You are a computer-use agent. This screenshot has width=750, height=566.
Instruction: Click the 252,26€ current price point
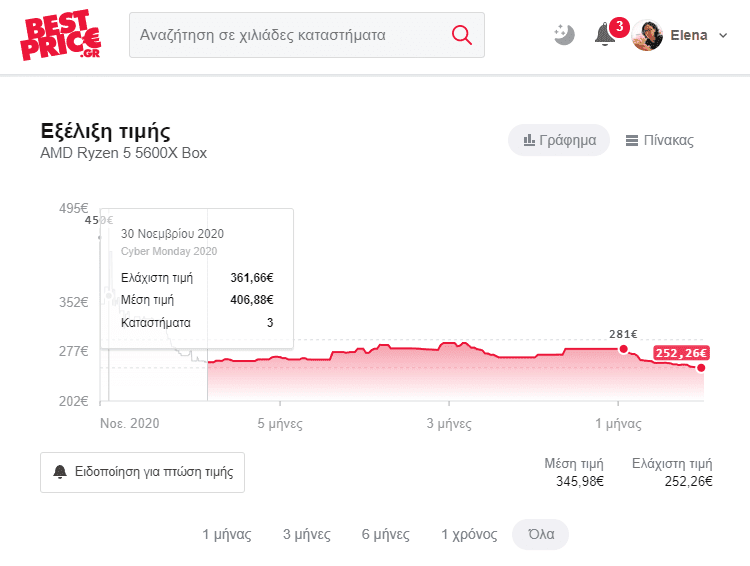701,368
